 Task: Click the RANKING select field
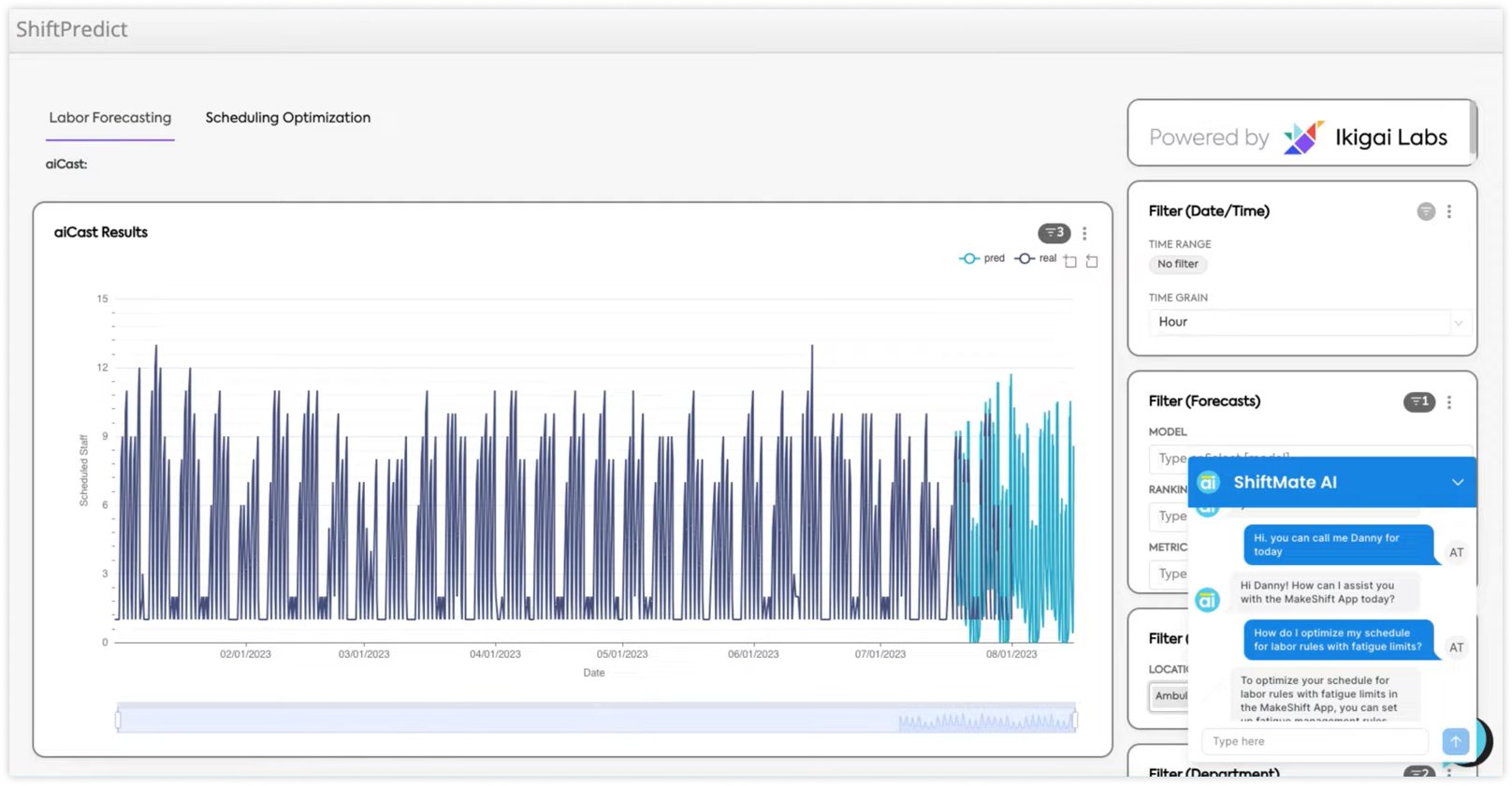click(1169, 516)
